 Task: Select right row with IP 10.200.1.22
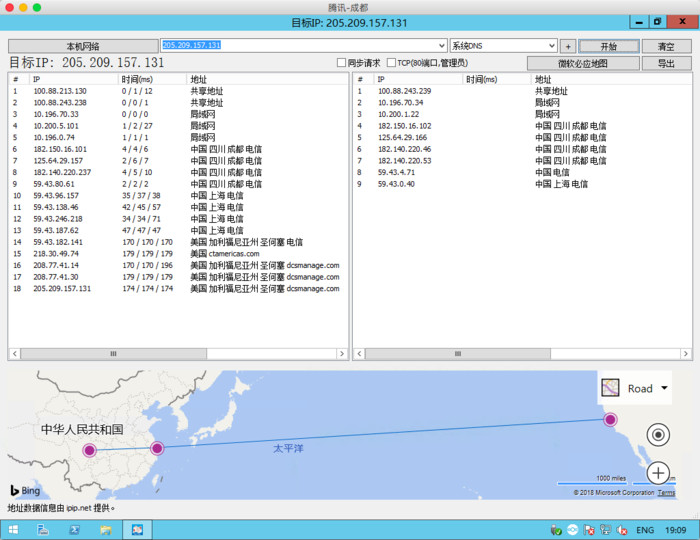(x=522, y=114)
